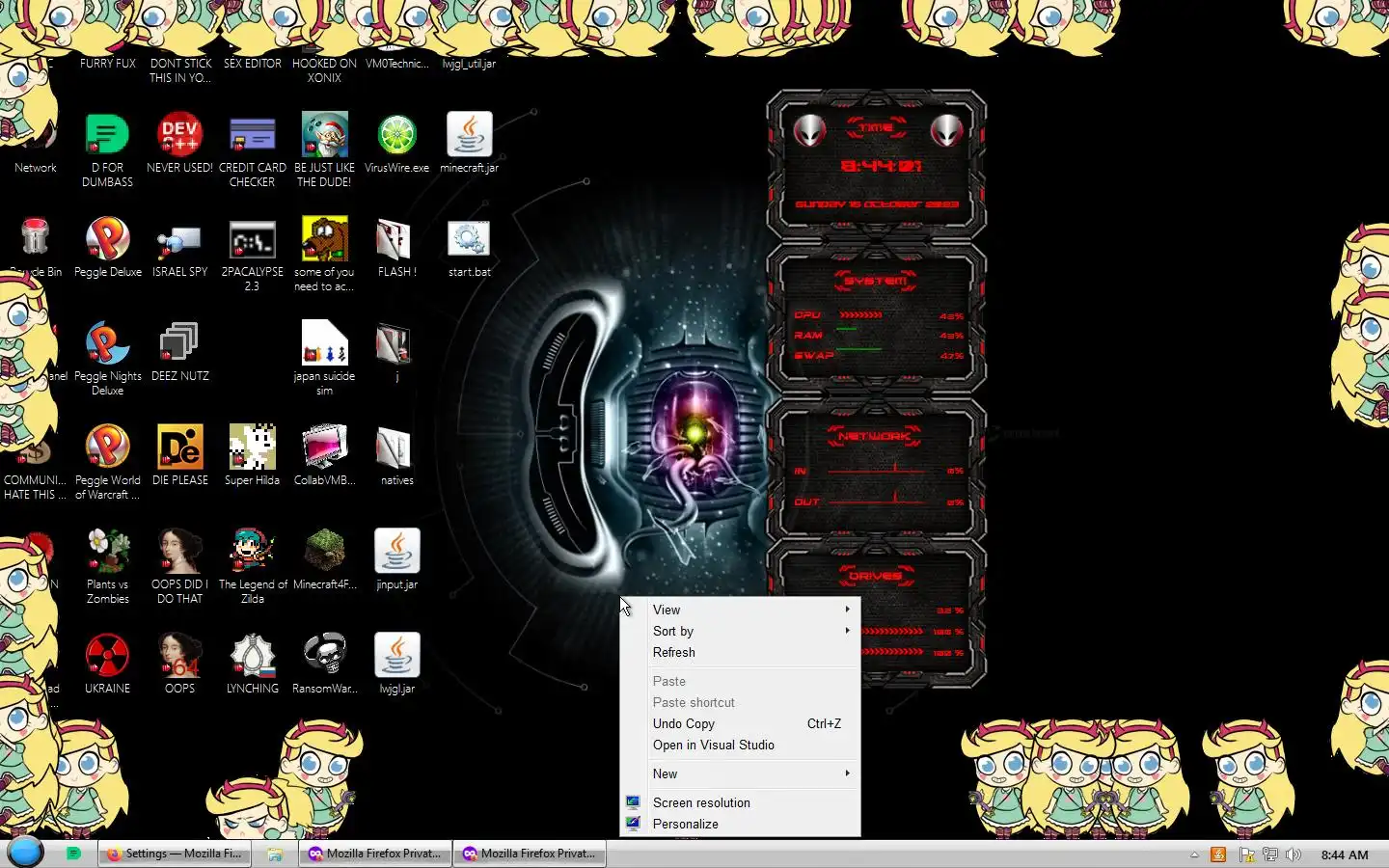Select the Recycle Bin desktop icon

point(36,240)
